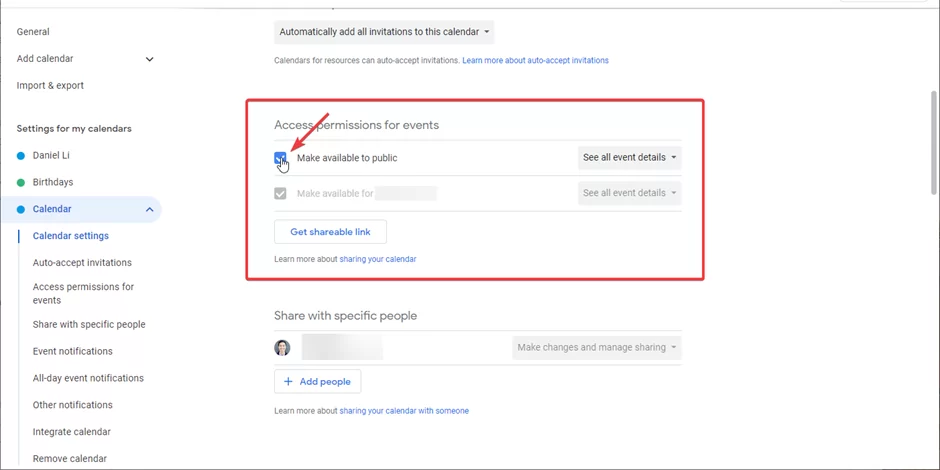Click the plus icon in Add people
The image size is (940, 470).
(x=288, y=382)
